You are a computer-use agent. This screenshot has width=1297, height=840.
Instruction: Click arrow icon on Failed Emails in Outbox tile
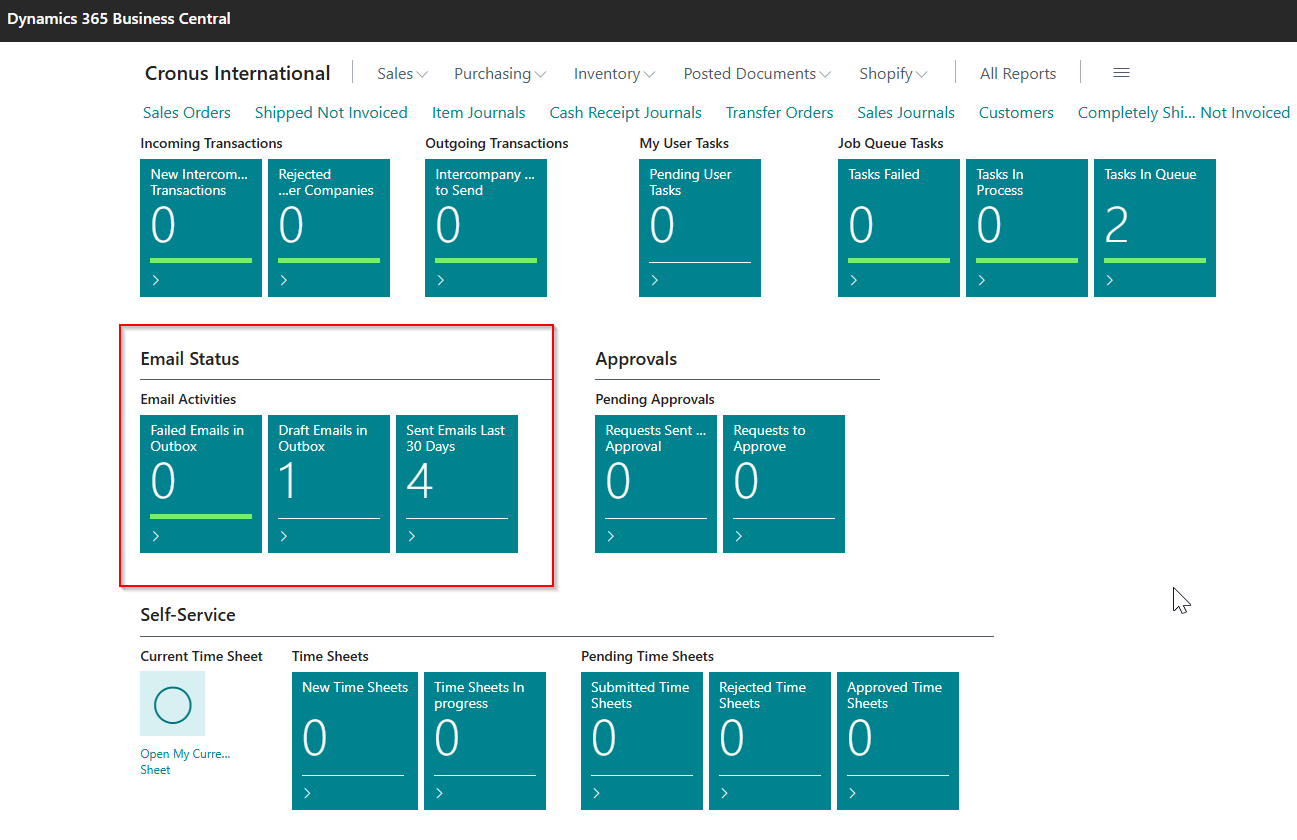(x=156, y=537)
